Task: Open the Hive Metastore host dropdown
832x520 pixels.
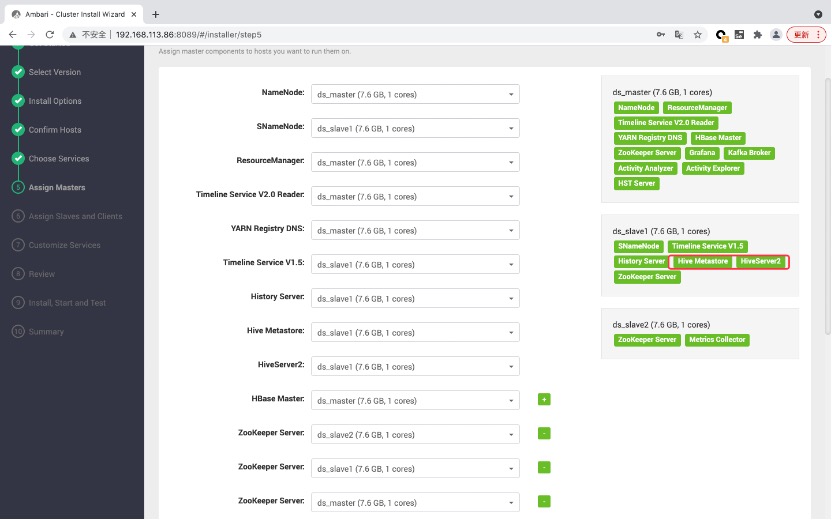Action: tap(415, 332)
